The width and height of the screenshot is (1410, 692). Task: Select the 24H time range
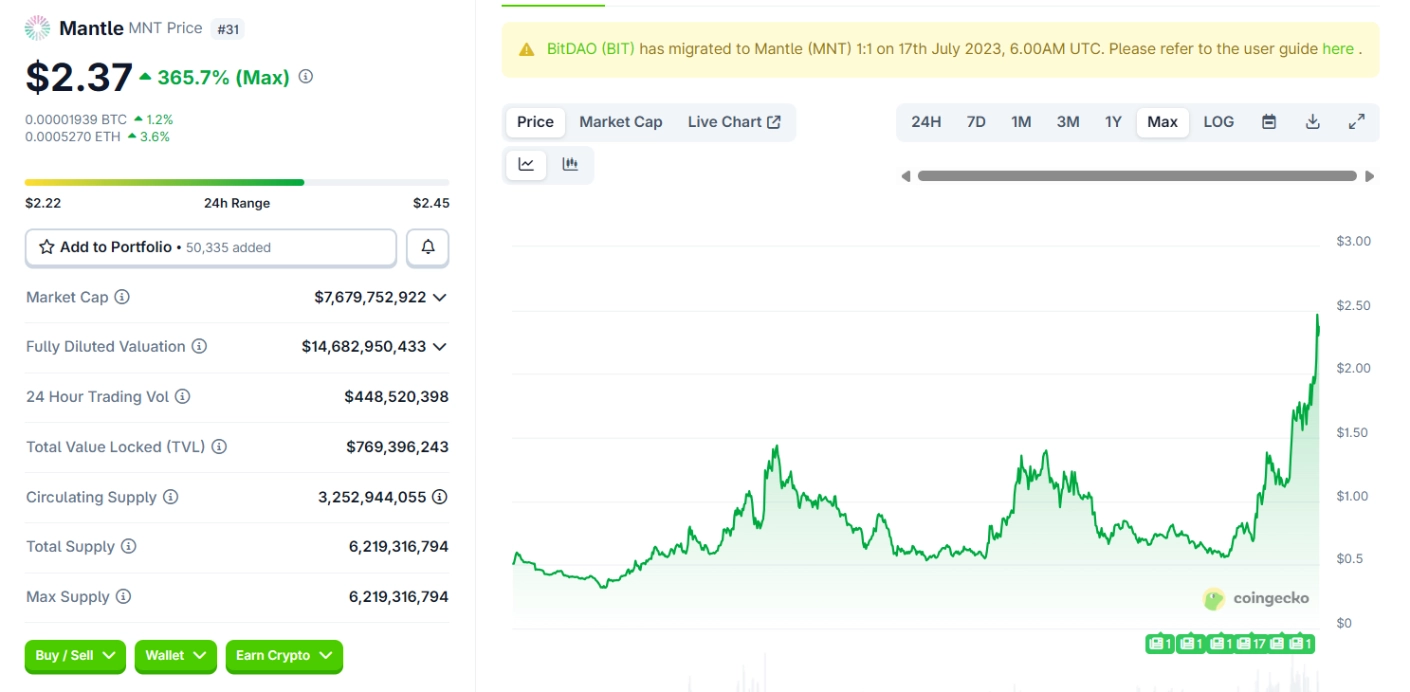pyautogui.click(x=926, y=122)
